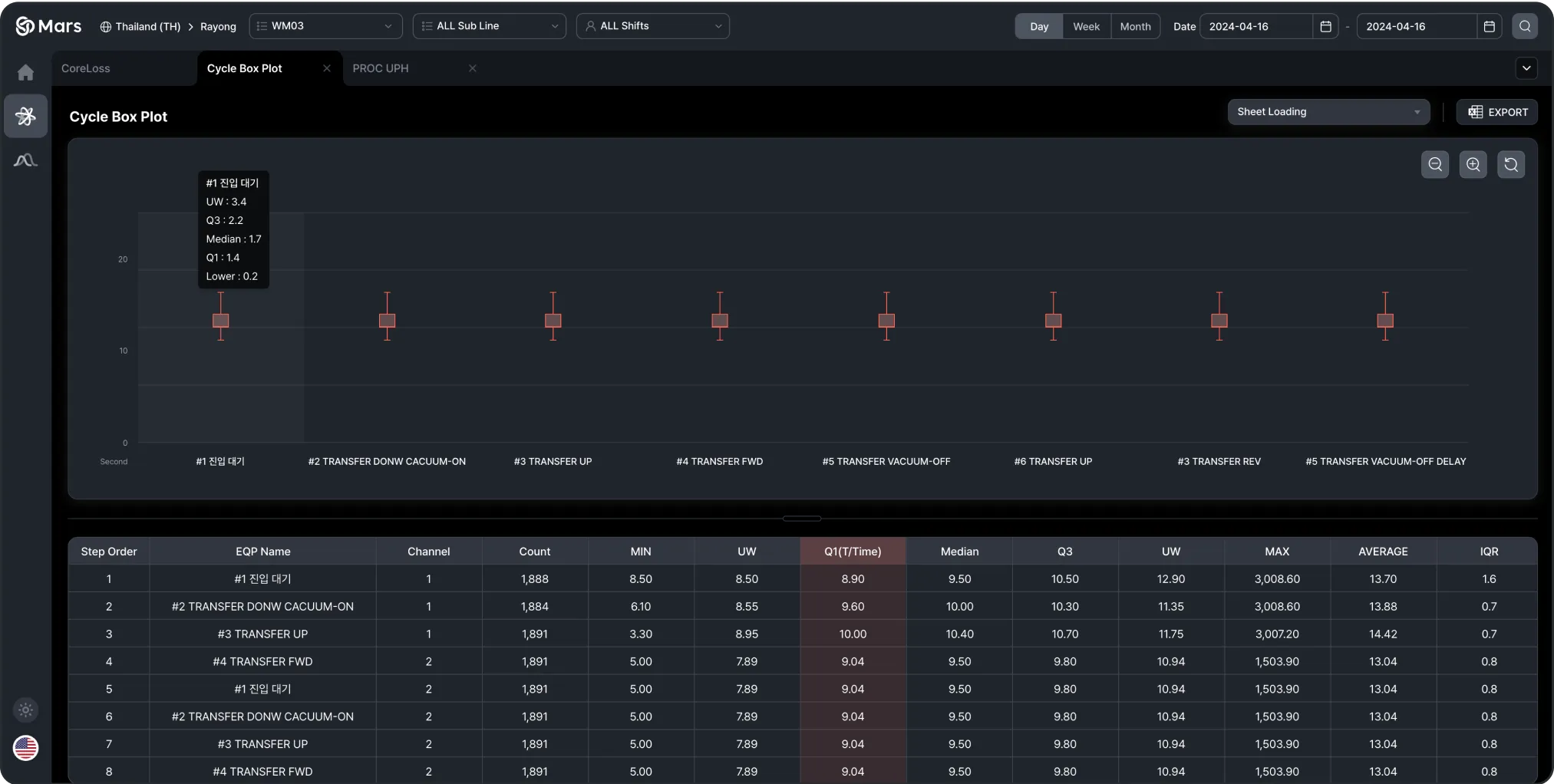The height and width of the screenshot is (784, 1554).
Task: Click the zoom out magnifier icon
Action: 1434,164
